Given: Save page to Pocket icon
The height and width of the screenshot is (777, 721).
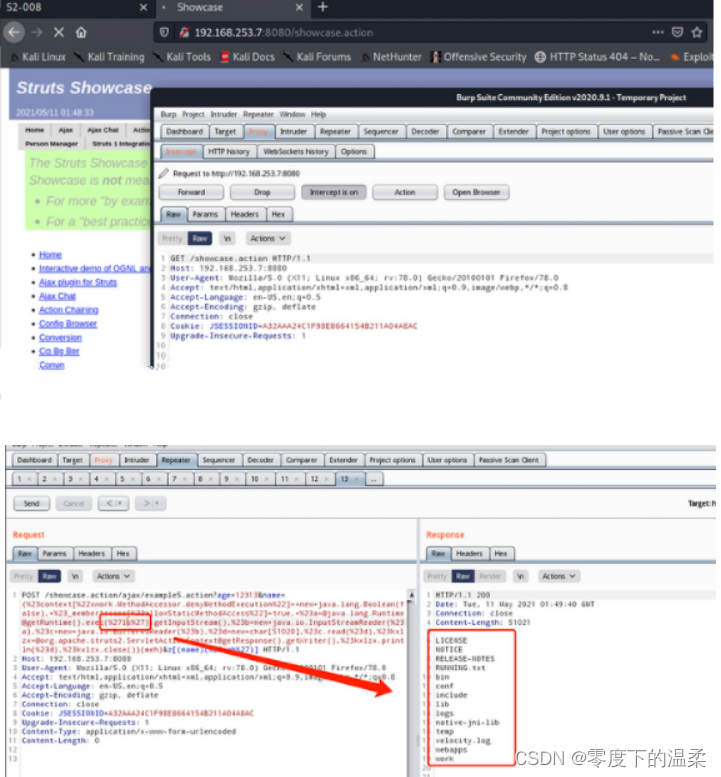Looking at the screenshot, I should coord(677,32).
